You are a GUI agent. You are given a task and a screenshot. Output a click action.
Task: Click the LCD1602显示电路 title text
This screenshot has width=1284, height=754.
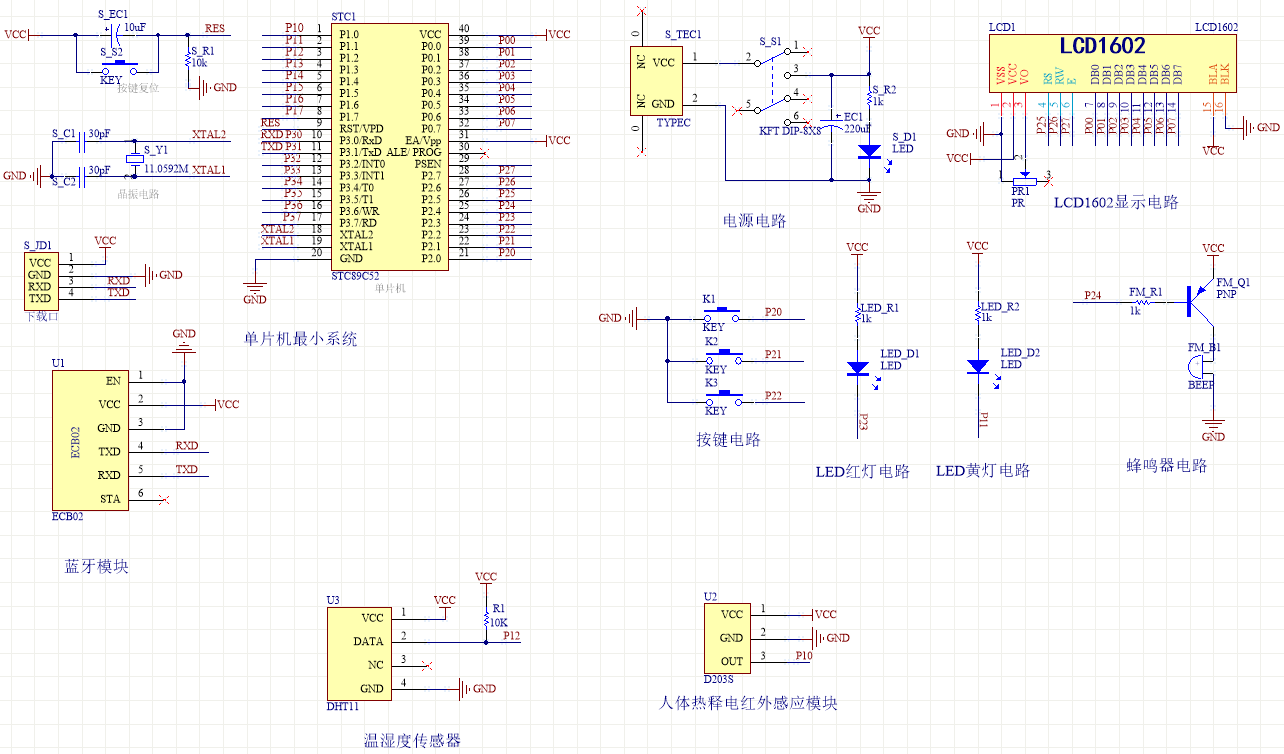(x=1116, y=202)
